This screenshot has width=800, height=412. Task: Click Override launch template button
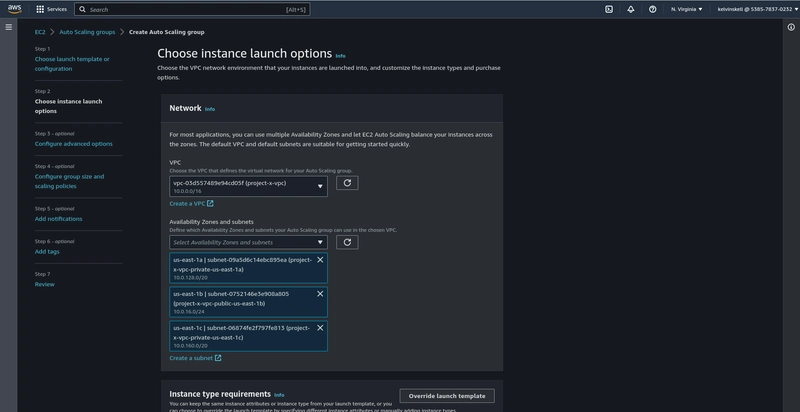[447, 396]
